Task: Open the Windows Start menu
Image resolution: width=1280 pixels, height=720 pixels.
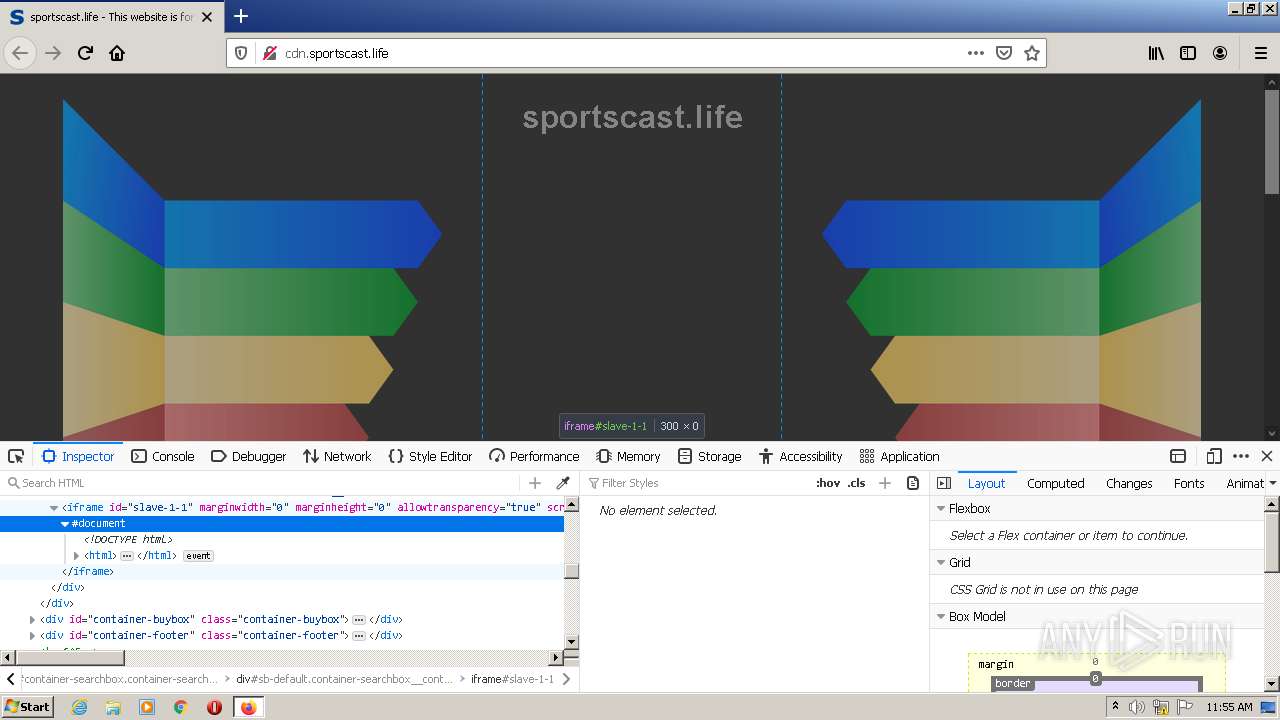Action: pyautogui.click(x=27, y=707)
